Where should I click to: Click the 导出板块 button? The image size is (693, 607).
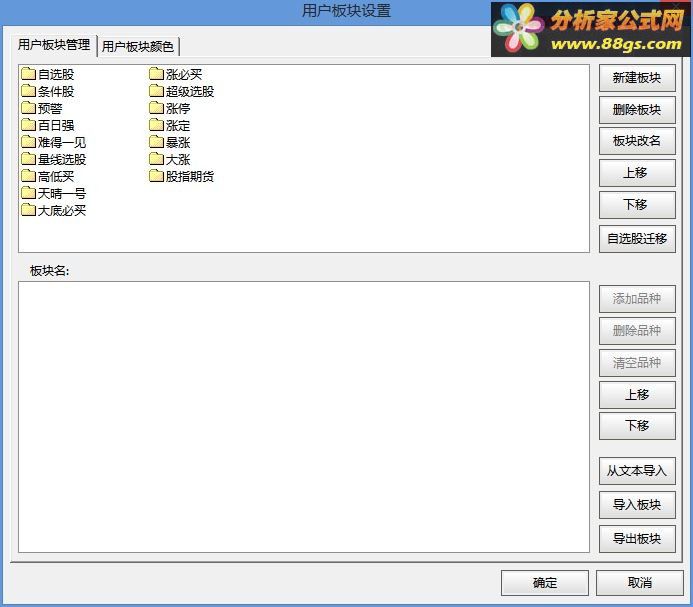pos(637,538)
